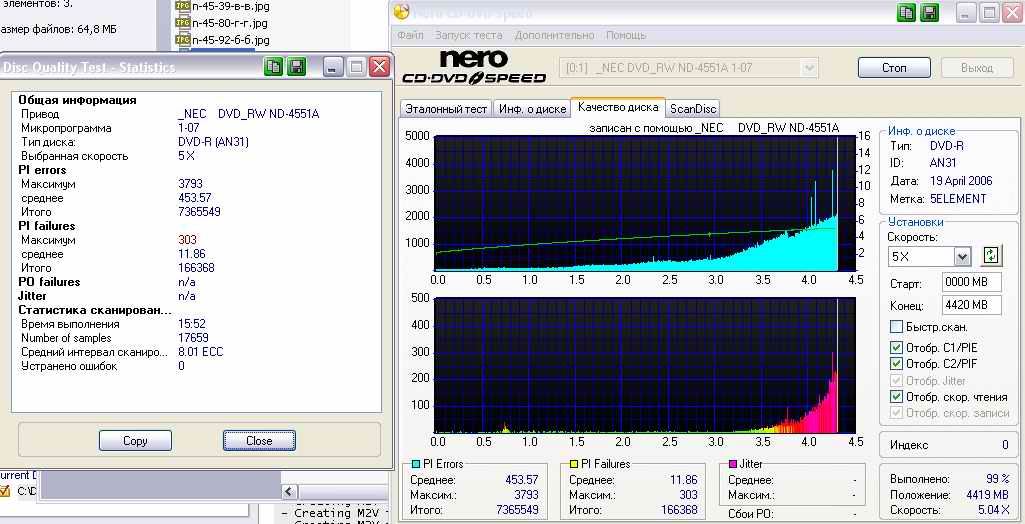Image resolution: width=1025 pixels, height=524 pixels.
Task: Open the Запуск теста menu
Action: coord(469,35)
